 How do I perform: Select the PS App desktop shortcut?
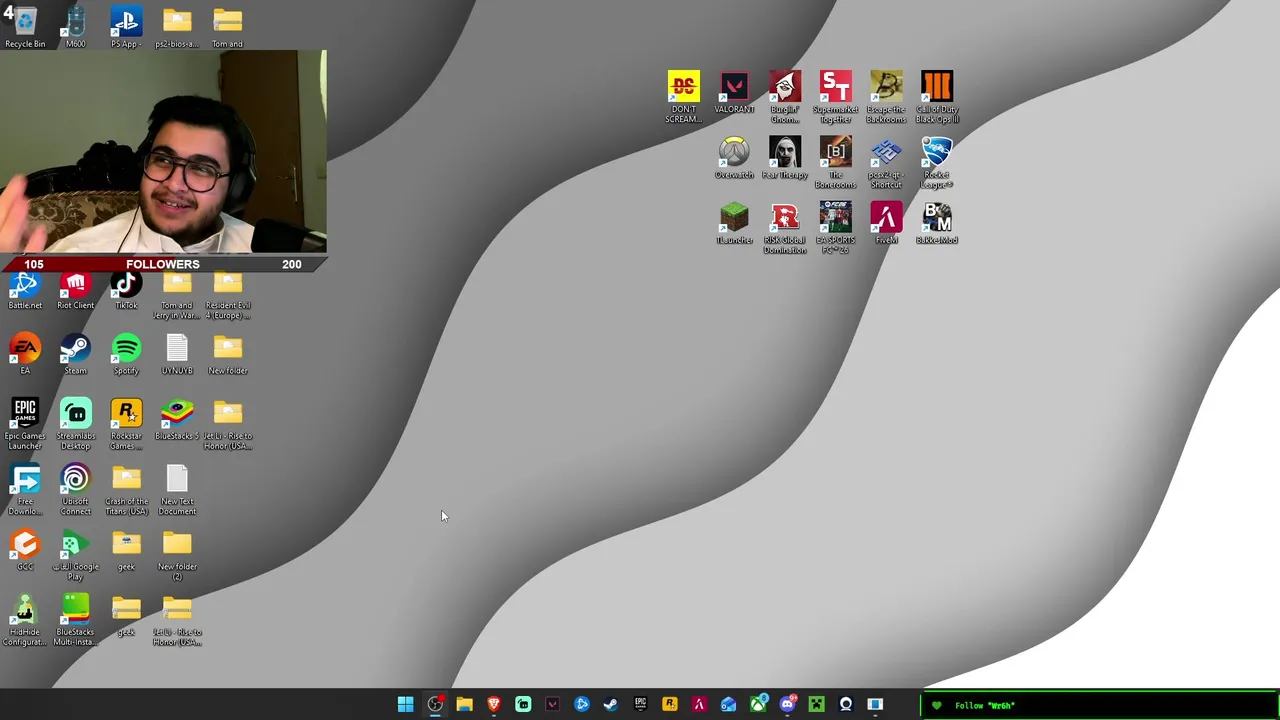(x=126, y=27)
